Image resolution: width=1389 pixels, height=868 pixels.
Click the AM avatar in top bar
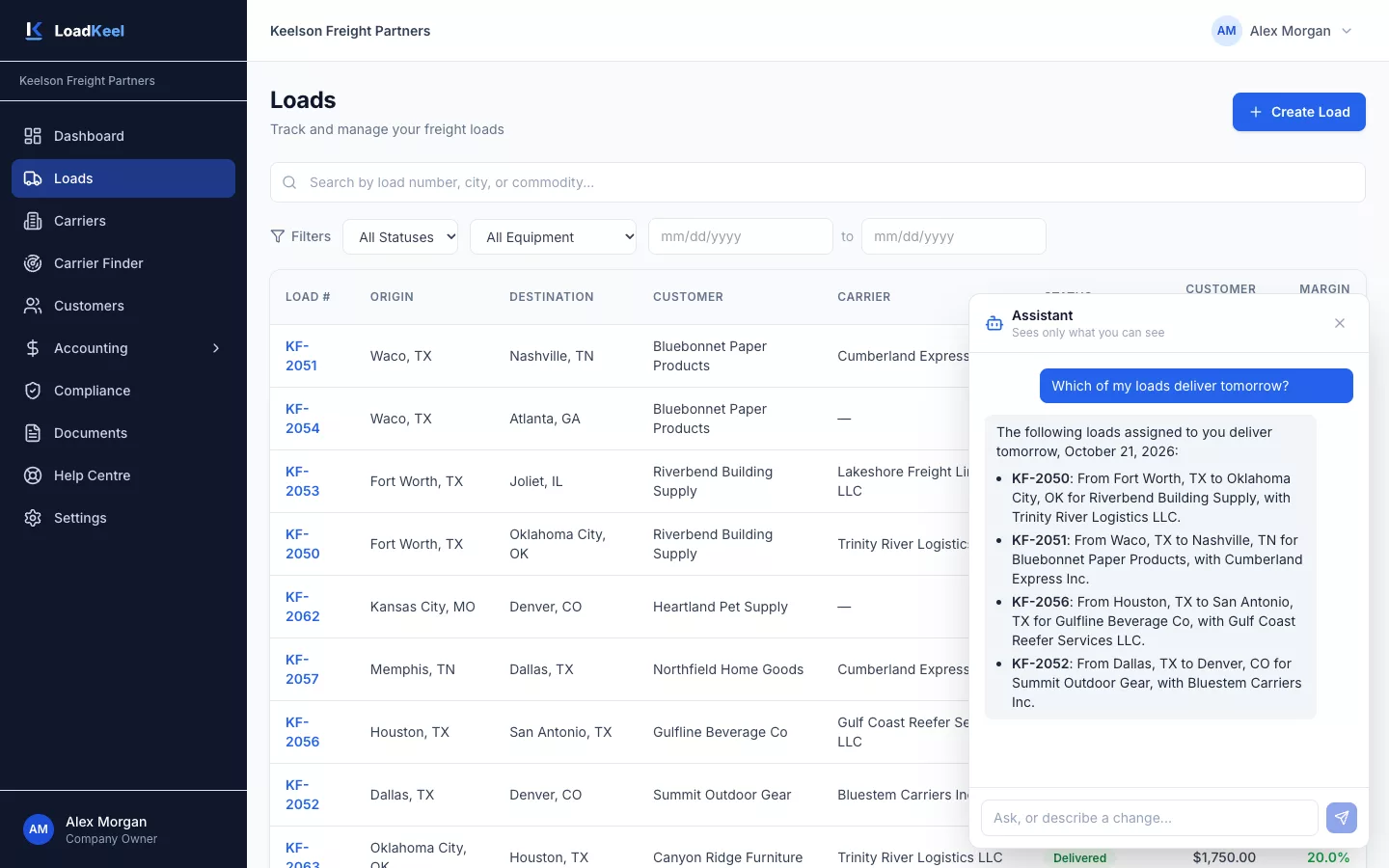coord(1227,31)
